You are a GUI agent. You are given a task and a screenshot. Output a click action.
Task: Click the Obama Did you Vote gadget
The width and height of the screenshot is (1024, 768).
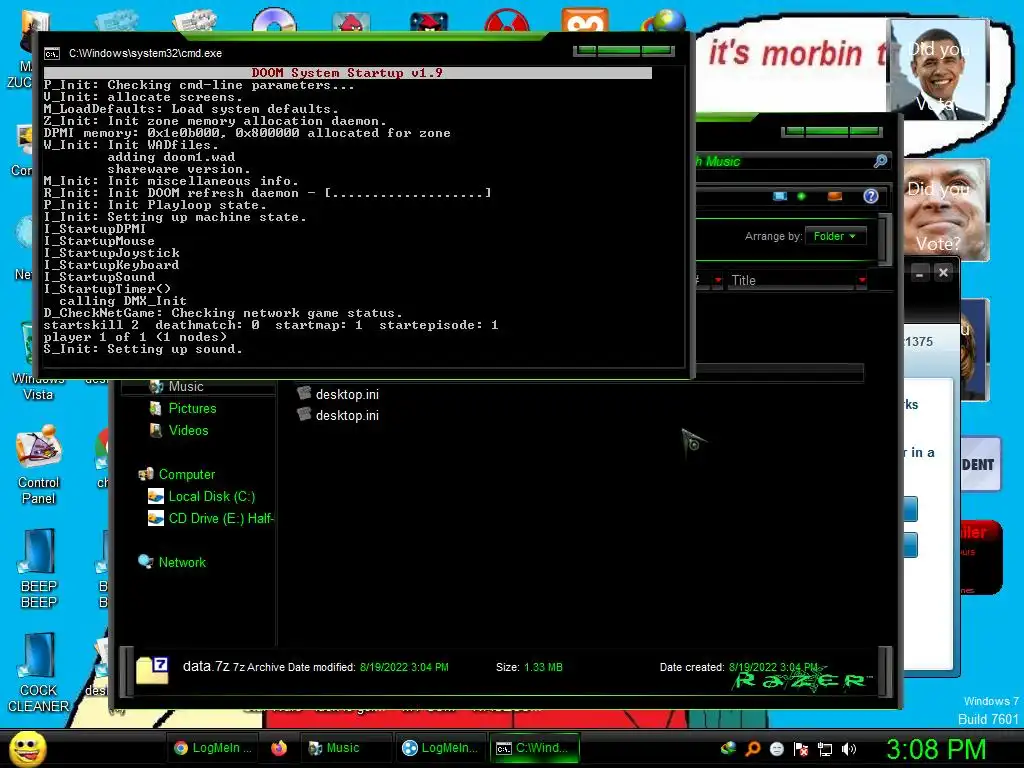939,69
